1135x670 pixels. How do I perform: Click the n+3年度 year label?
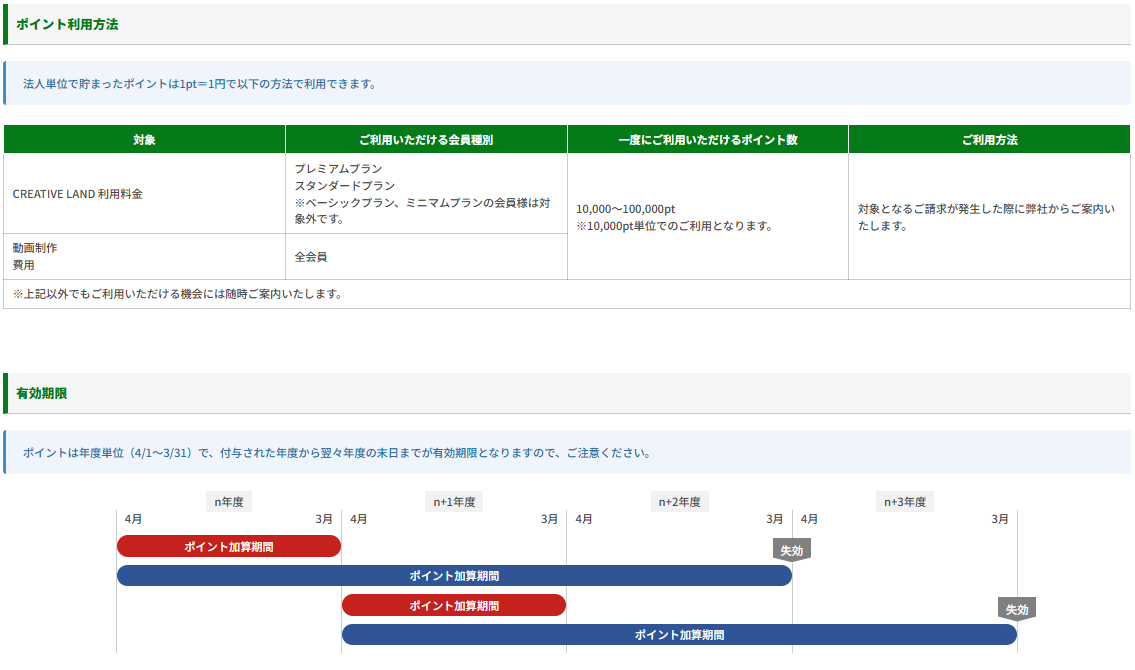[905, 502]
